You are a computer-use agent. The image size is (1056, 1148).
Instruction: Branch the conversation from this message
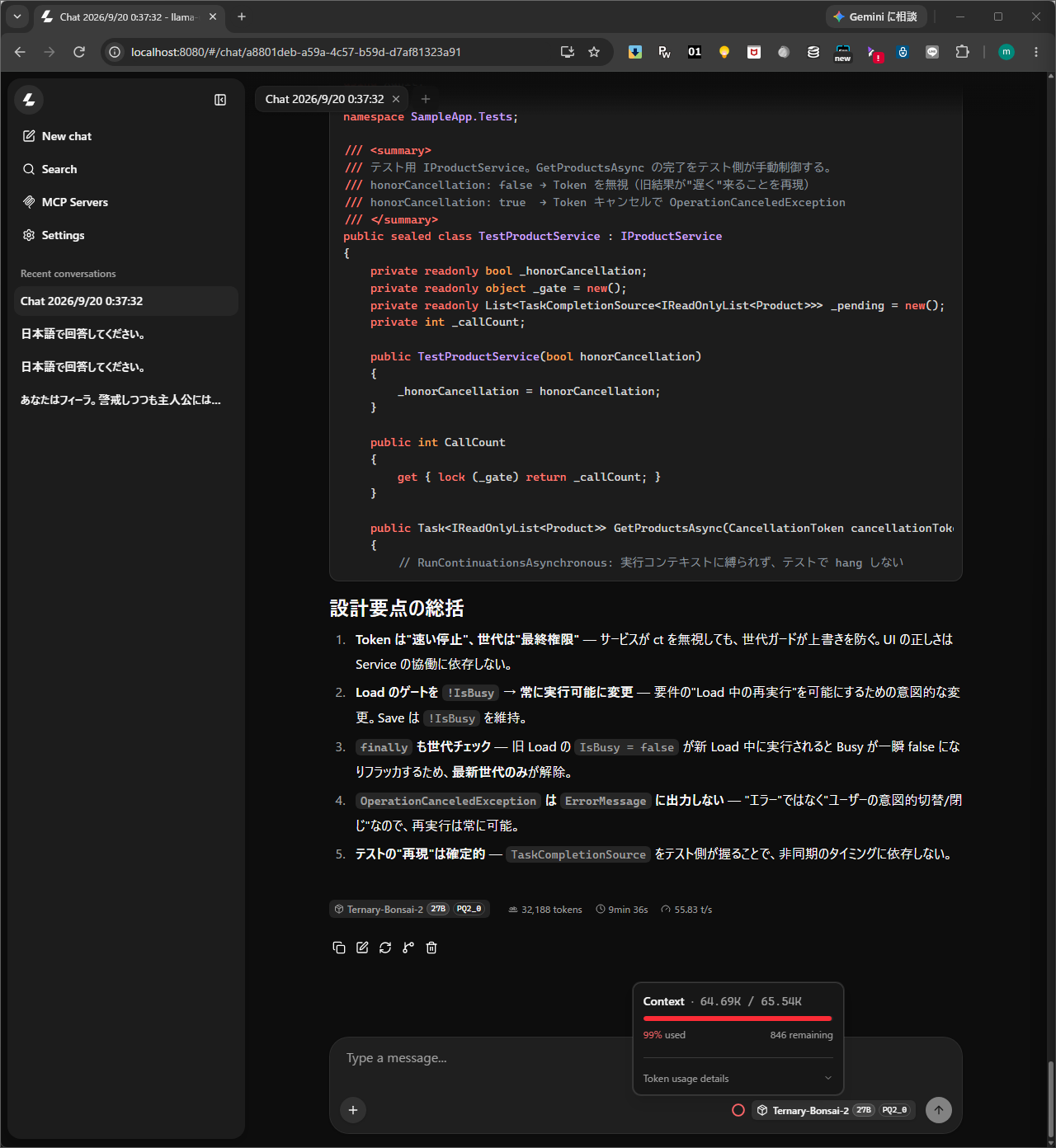pos(408,948)
